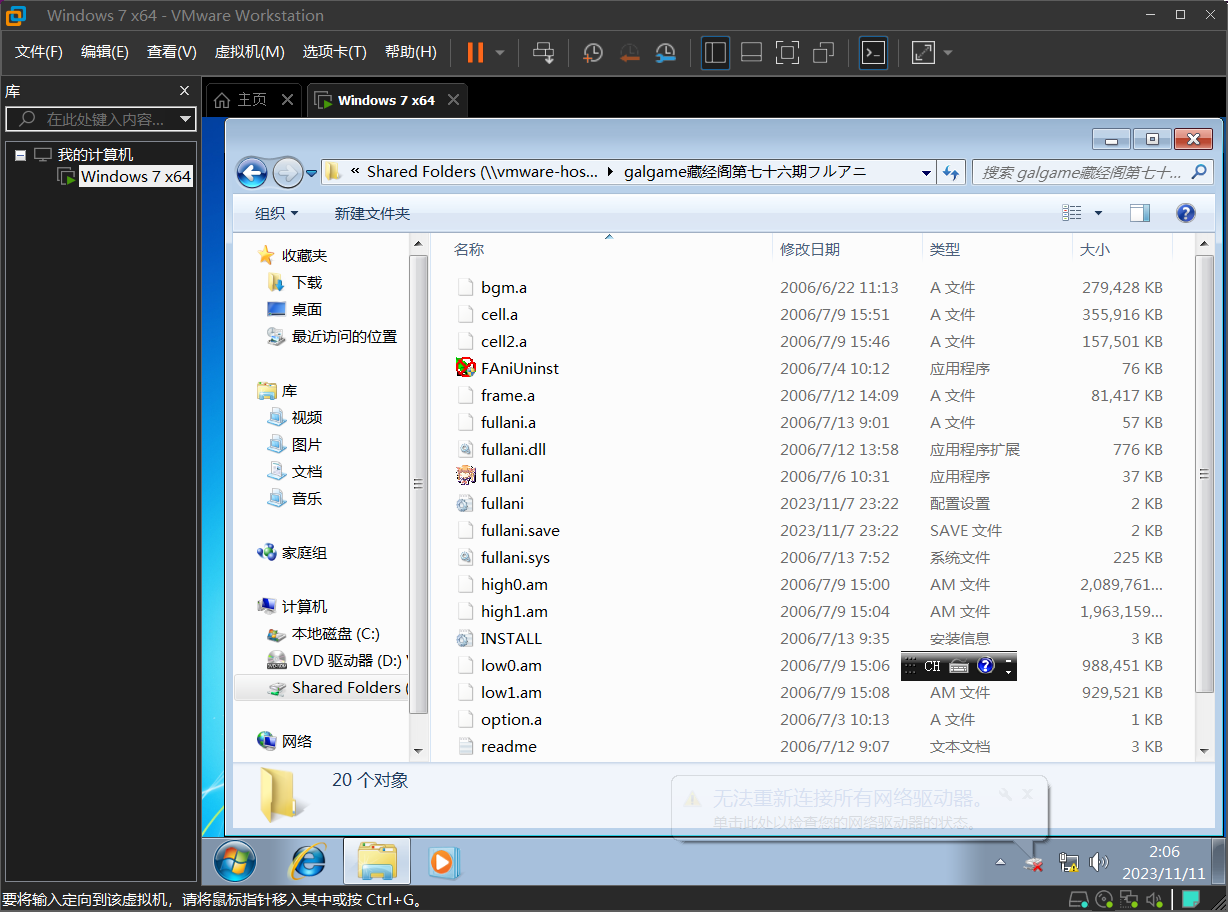
Task: Open the 编辑(E) menu
Action: tap(105, 52)
